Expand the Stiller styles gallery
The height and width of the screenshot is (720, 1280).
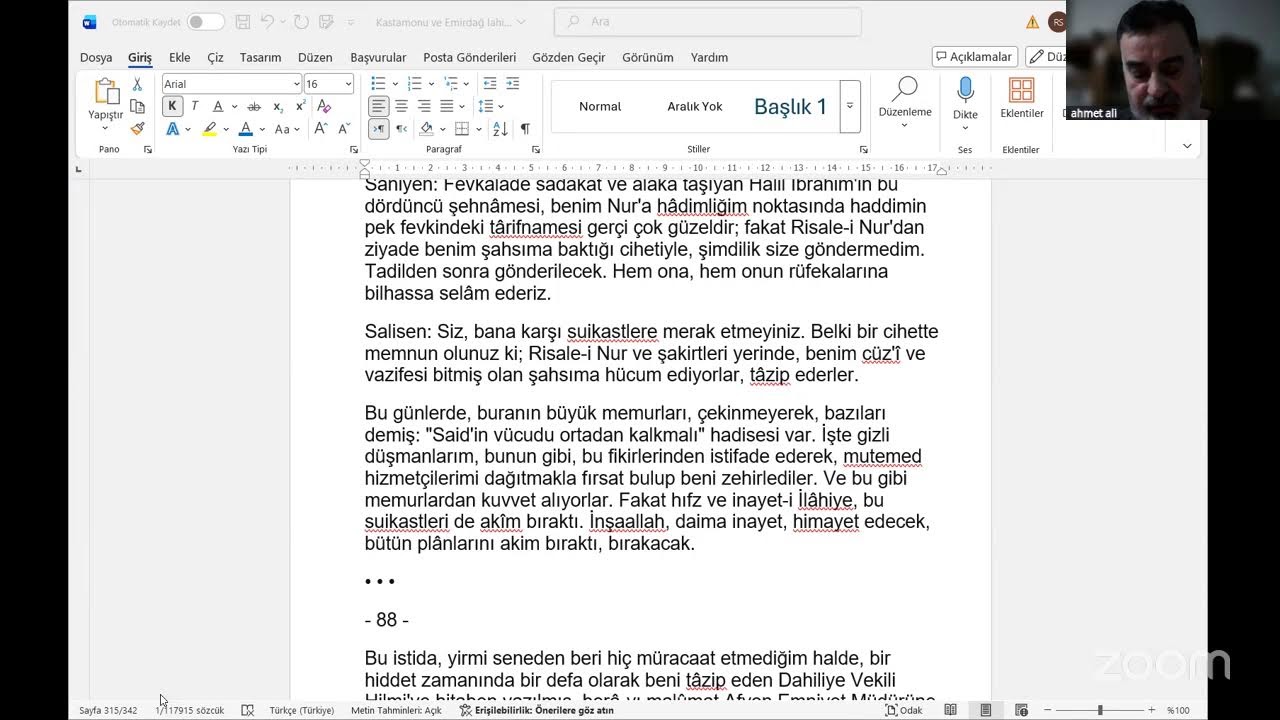click(x=850, y=106)
